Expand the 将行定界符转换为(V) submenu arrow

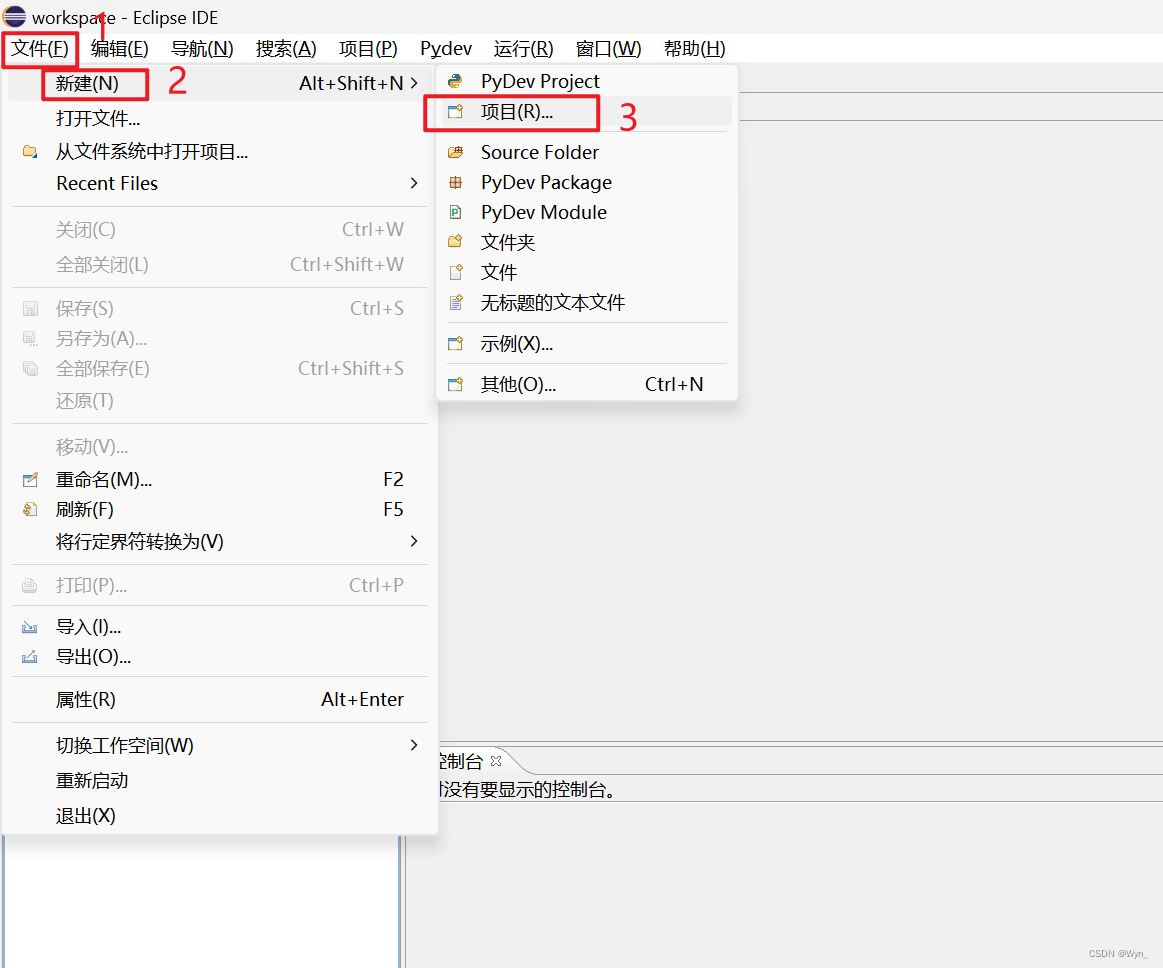(414, 541)
